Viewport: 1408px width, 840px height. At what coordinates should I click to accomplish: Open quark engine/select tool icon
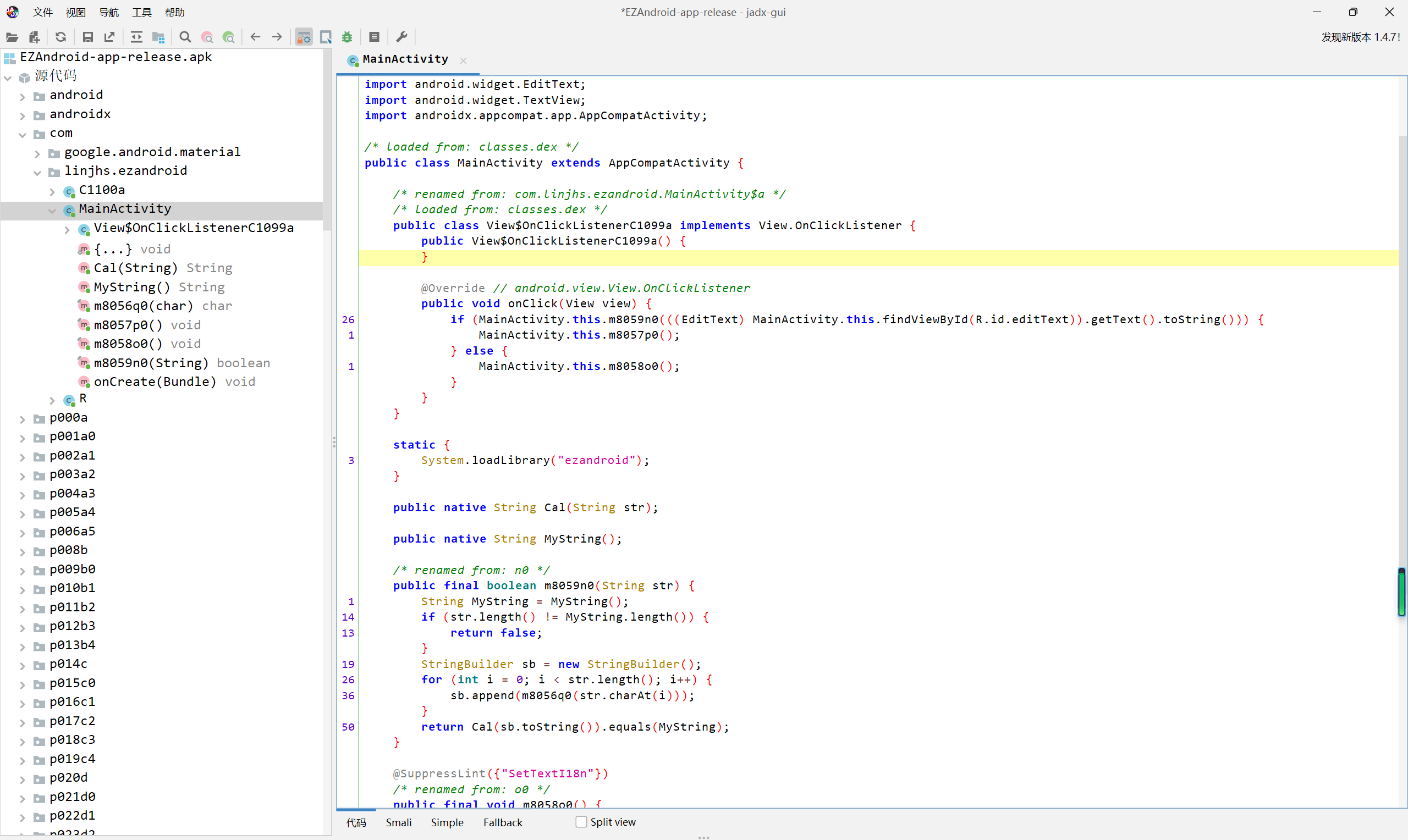tap(326, 37)
